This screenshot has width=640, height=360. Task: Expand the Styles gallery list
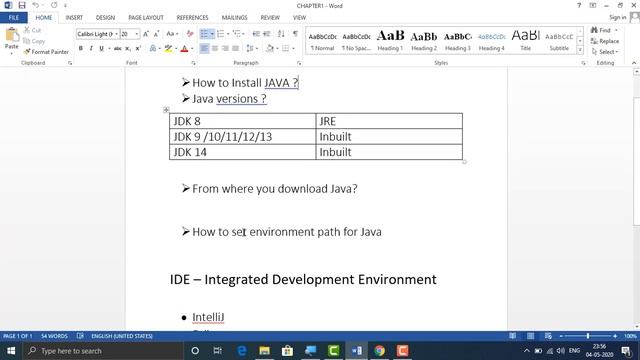580,50
